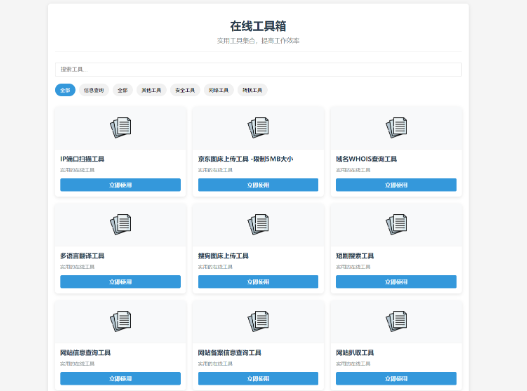Show only 安全工具 category
This screenshot has height=391, width=527.
185,90
